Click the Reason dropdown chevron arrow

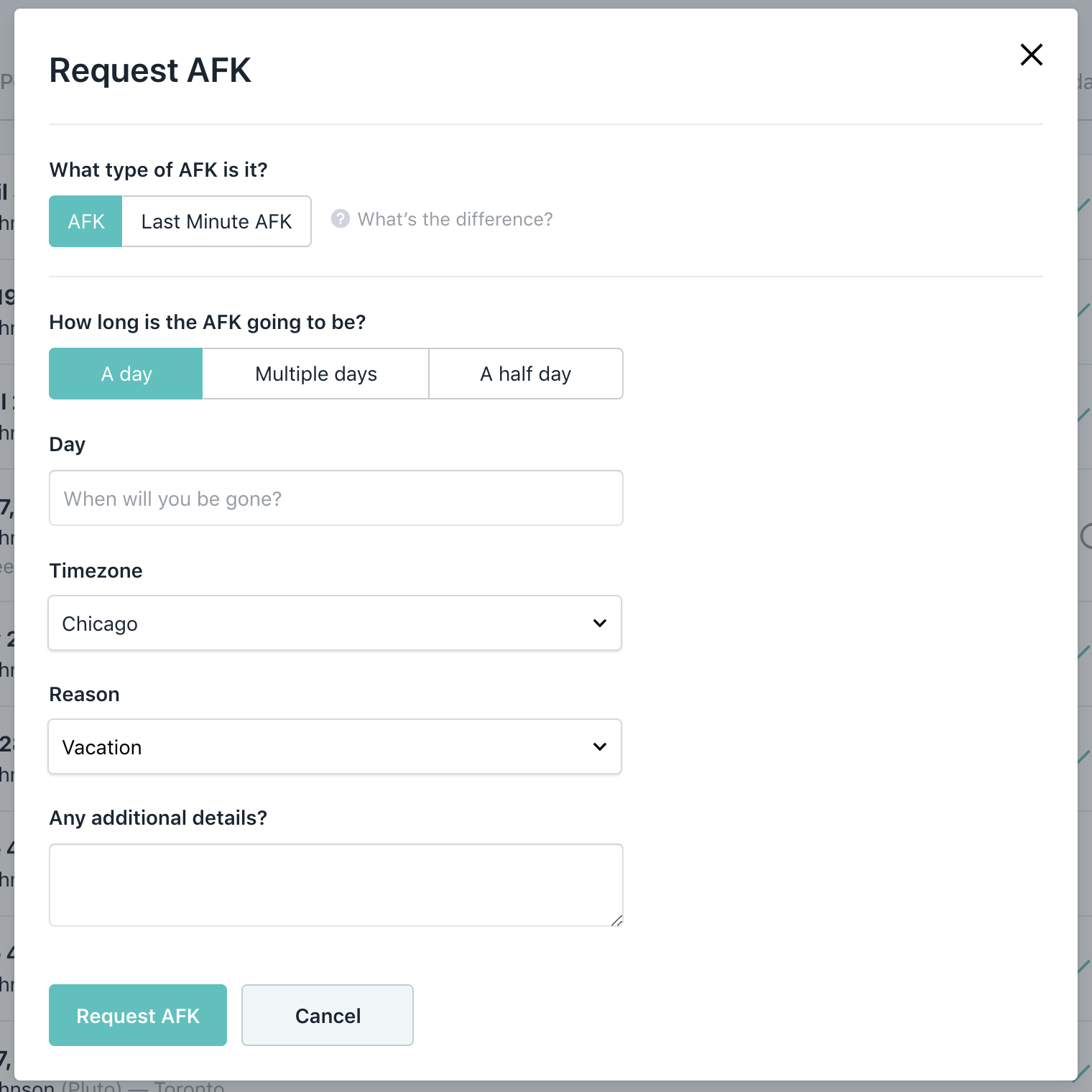599,746
